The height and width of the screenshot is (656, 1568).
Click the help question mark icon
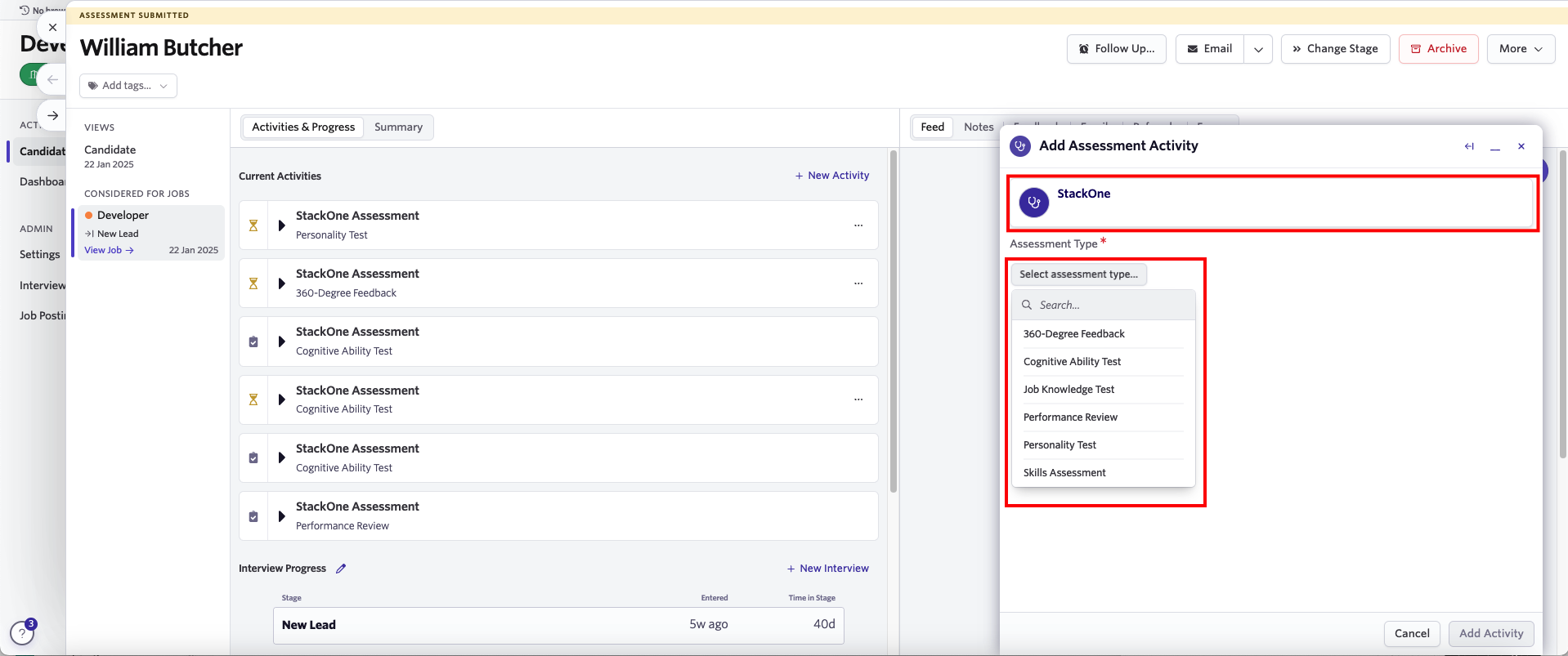[x=22, y=632]
